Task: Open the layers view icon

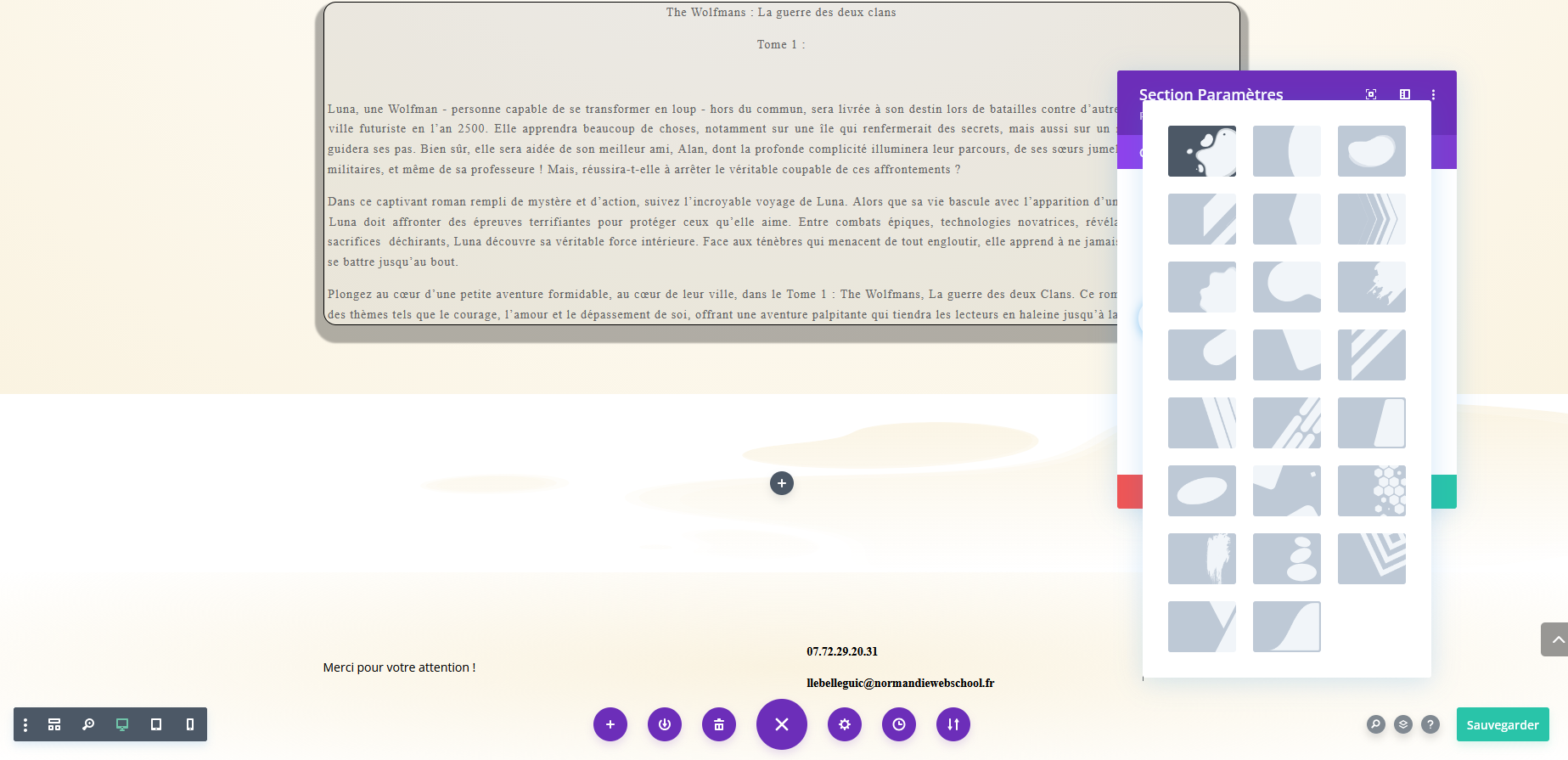Action: 1403,724
